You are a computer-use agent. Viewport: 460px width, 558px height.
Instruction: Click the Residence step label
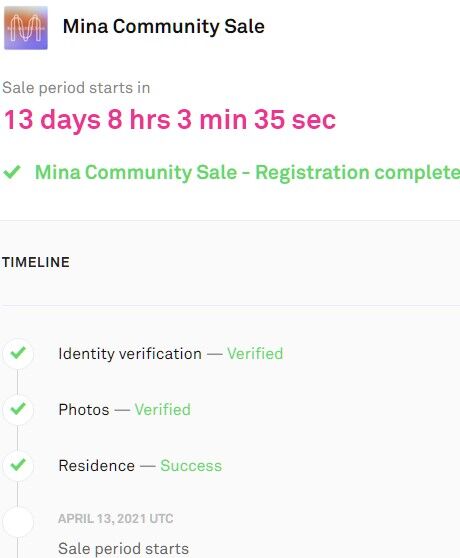click(x=96, y=465)
